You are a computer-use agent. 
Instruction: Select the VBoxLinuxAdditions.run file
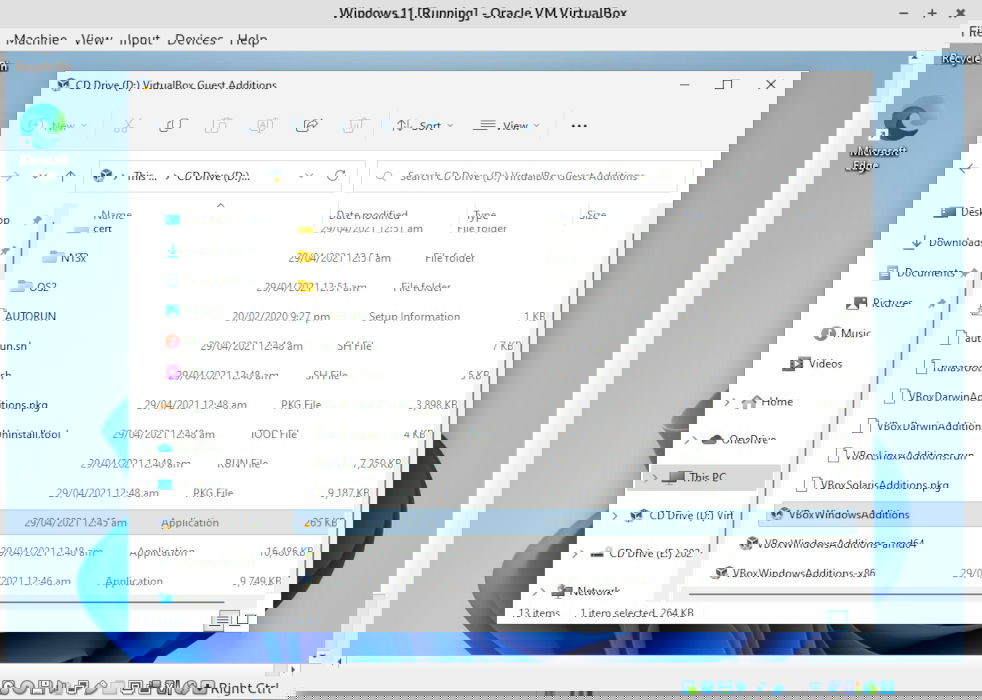901,455
